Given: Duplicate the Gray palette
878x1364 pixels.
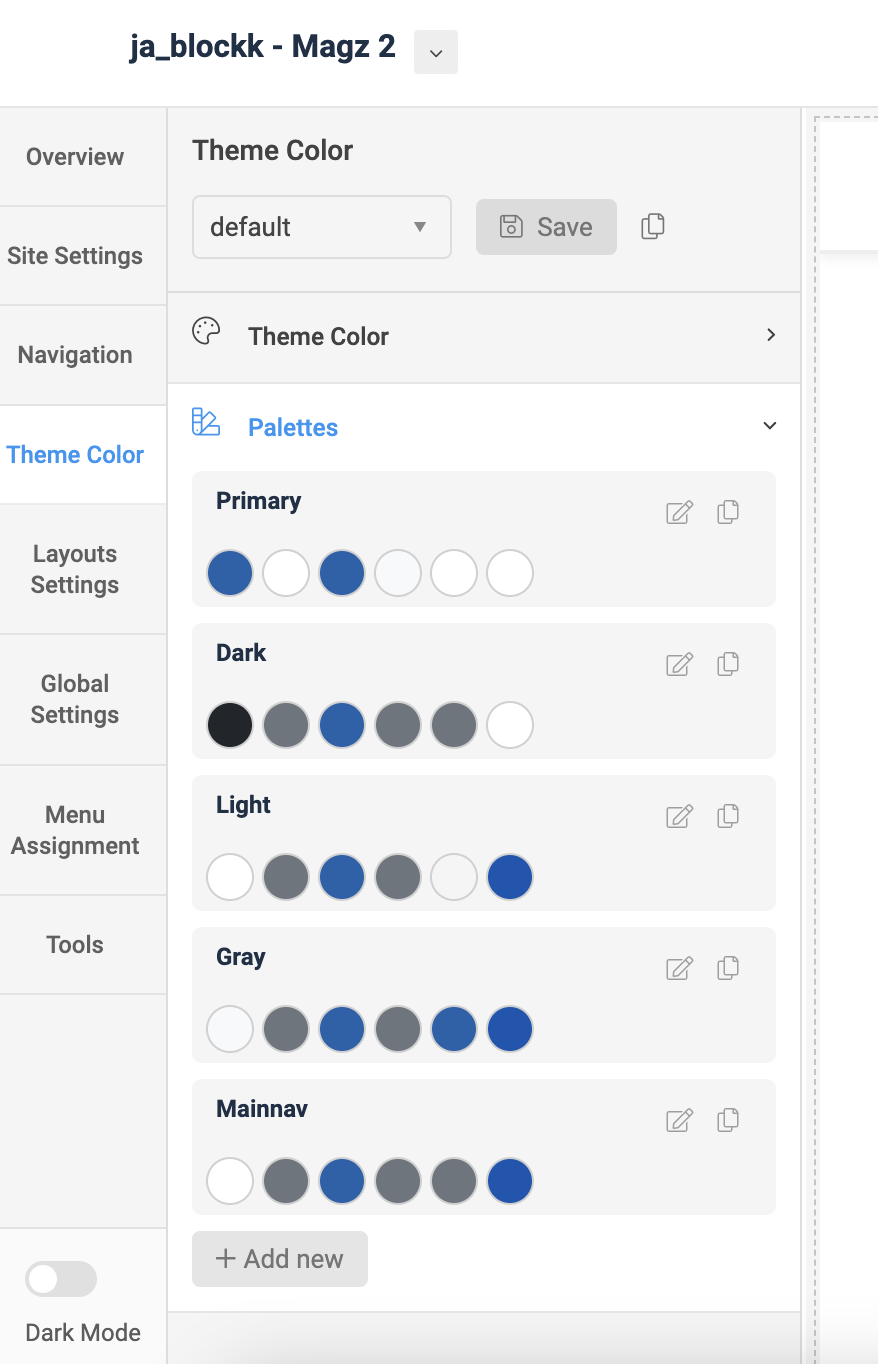Looking at the screenshot, I should point(728,968).
